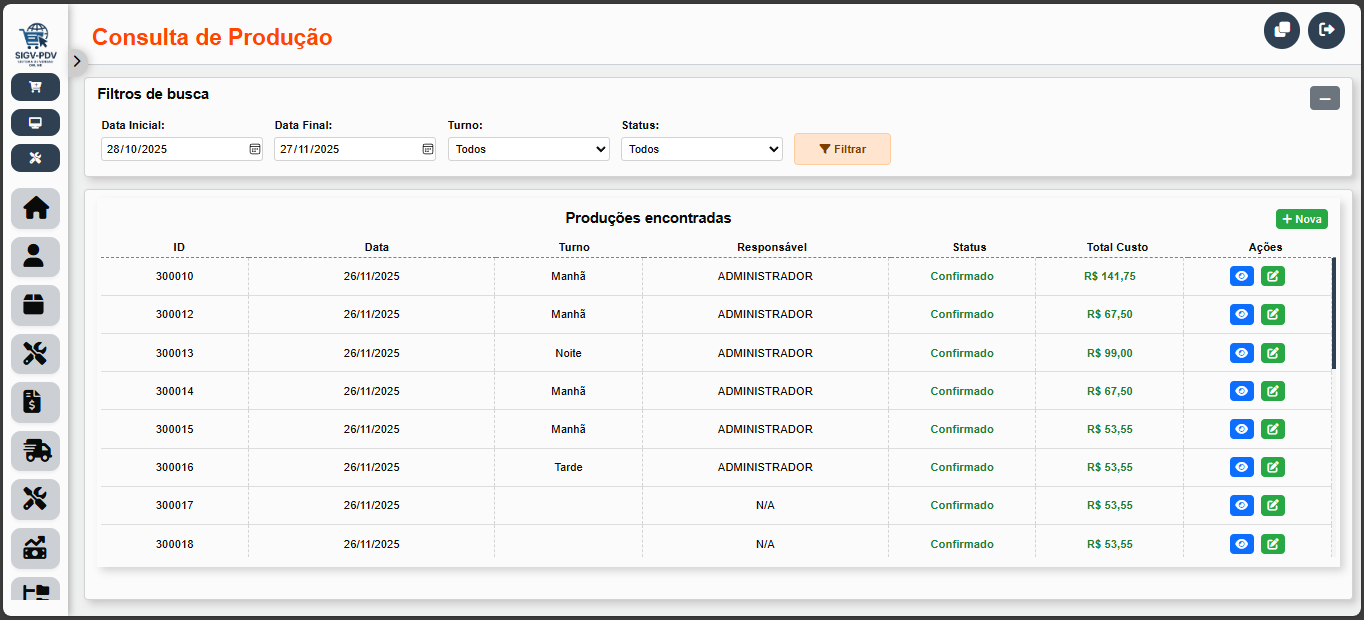
Task: Collapse the Filtros de busca panel
Action: pyautogui.click(x=1324, y=98)
